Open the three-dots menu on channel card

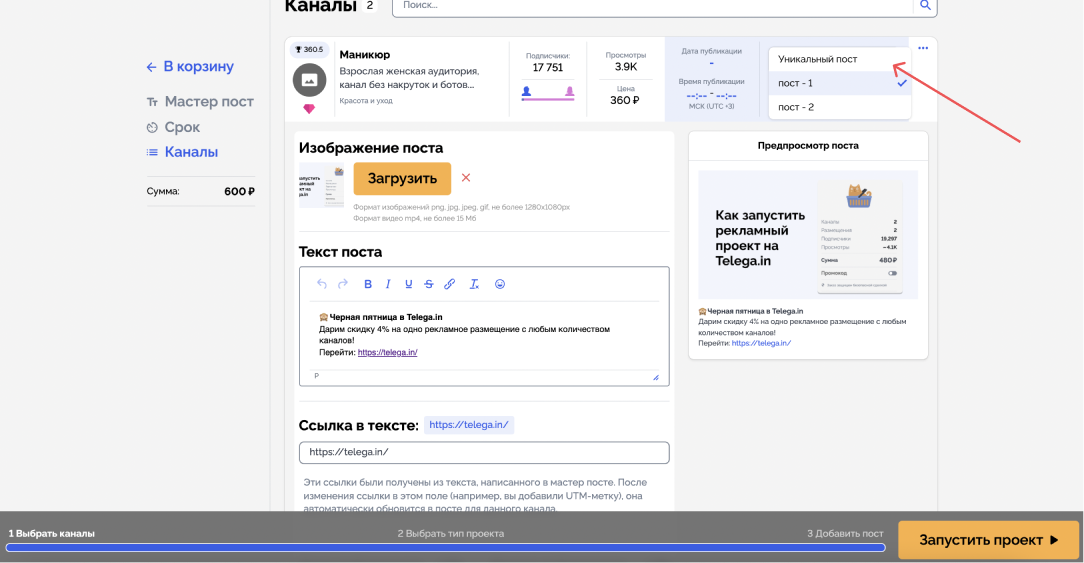point(923,48)
